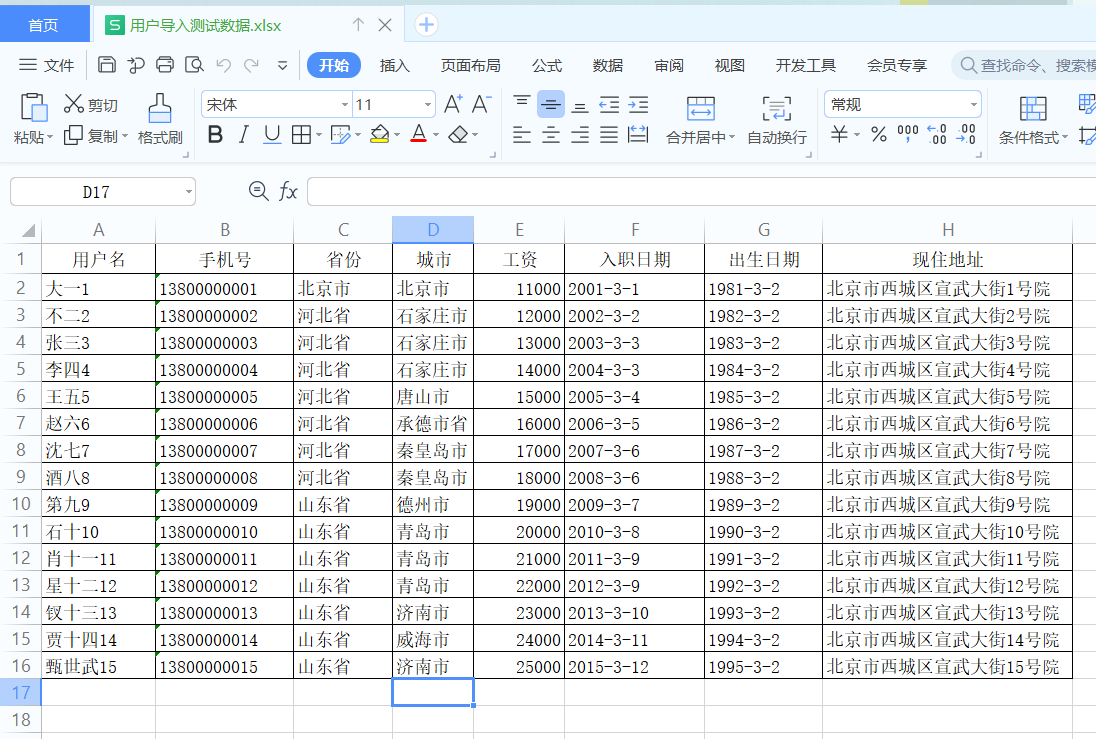The width and height of the screenshot is (1096, 739).
Task: Expand quick access toolbar customize arrow
Action: pyautogui.click(x=282, y=66)
